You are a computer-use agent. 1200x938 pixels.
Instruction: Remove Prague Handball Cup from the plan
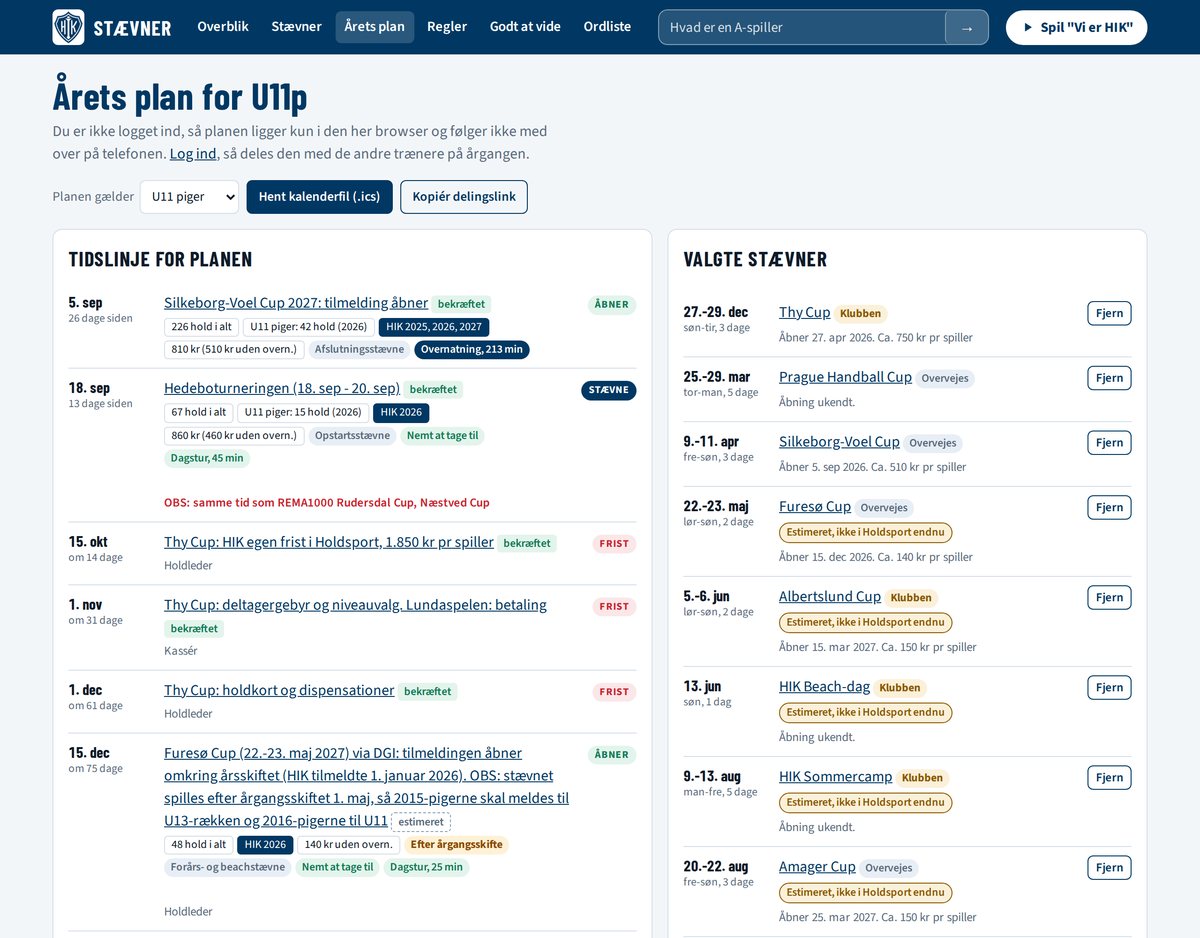[x=1109, y=378]
